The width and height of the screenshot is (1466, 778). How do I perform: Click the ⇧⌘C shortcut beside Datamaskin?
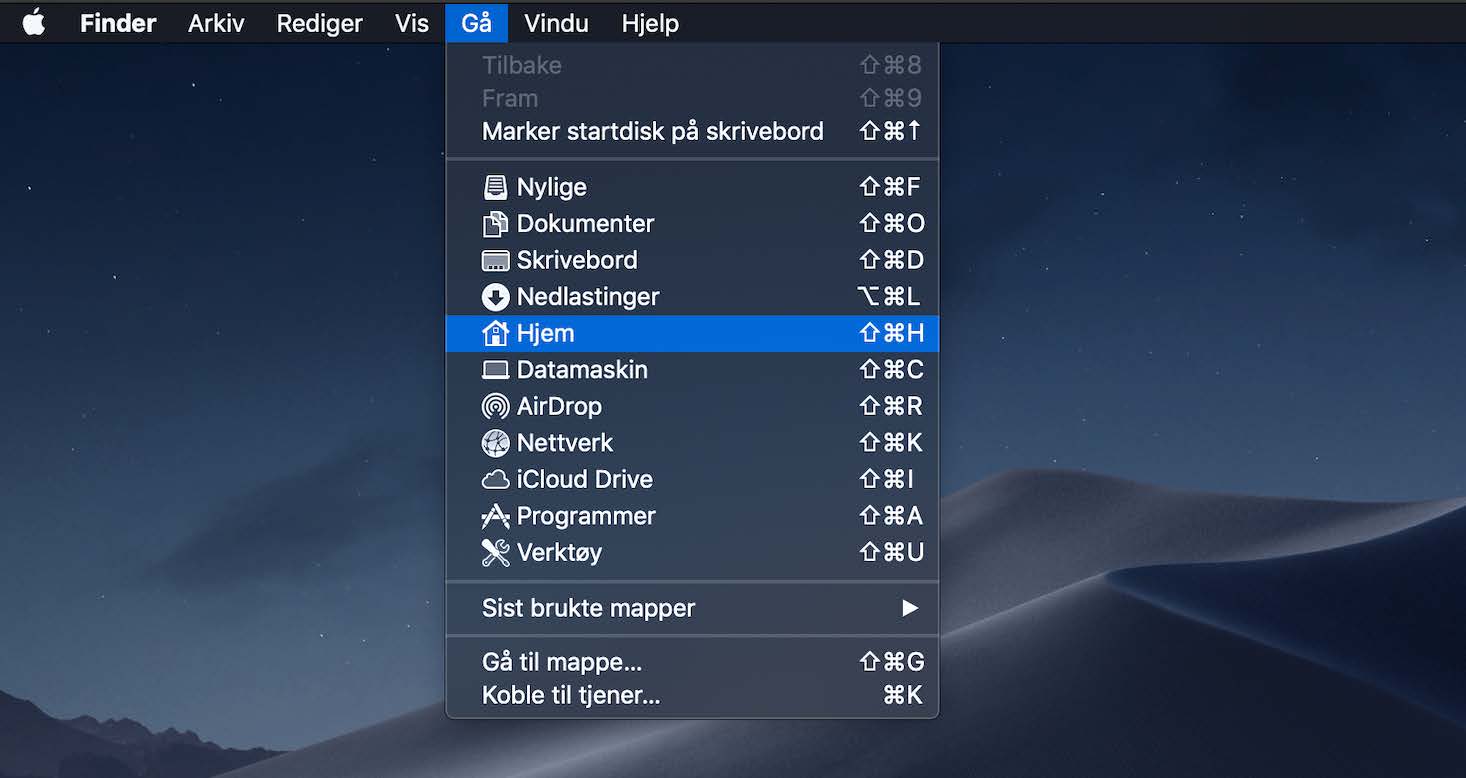[x=892, y=370]
